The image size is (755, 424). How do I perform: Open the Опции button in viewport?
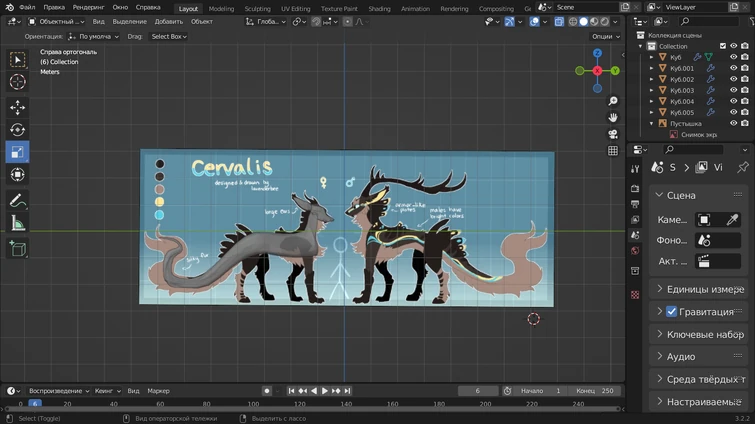[604, 36]
